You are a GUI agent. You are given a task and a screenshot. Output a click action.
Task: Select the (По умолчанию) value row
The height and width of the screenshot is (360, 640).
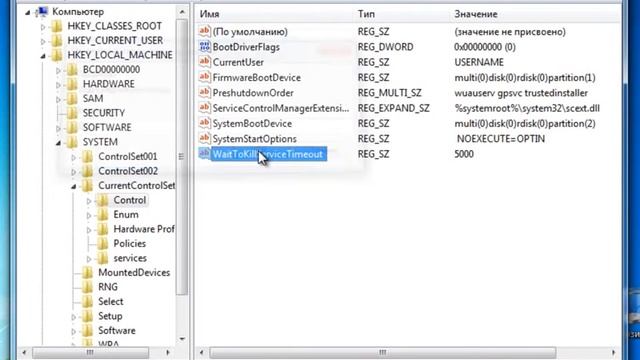tap(250, 31)
